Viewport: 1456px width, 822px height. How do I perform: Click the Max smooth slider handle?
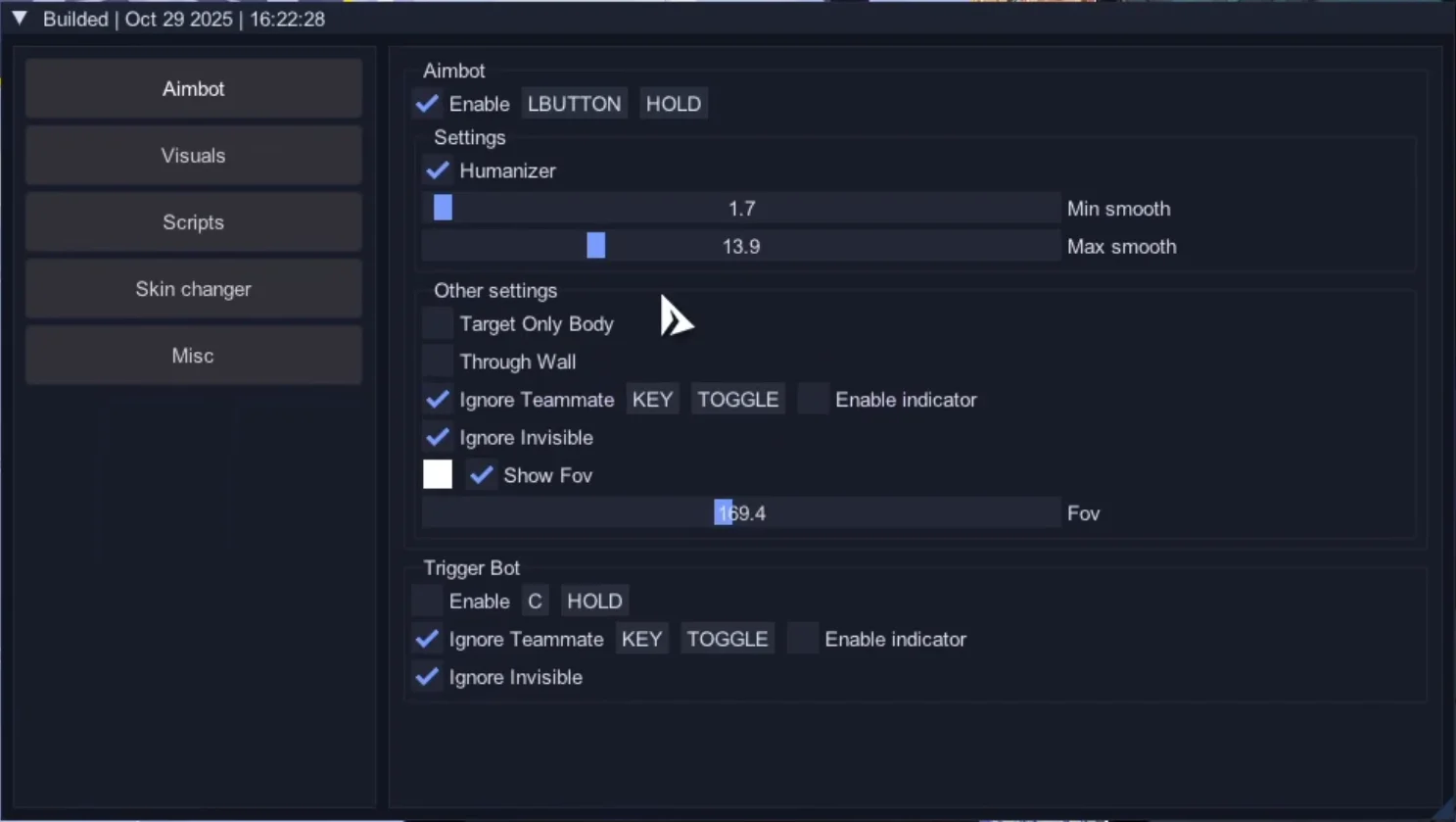595,246
